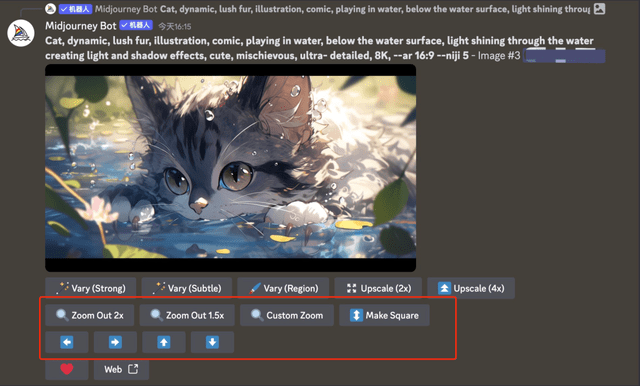Viewport: 640px width, 386px height.
Task: Select Zoom Out 1.5x
Action: point(187,315)
